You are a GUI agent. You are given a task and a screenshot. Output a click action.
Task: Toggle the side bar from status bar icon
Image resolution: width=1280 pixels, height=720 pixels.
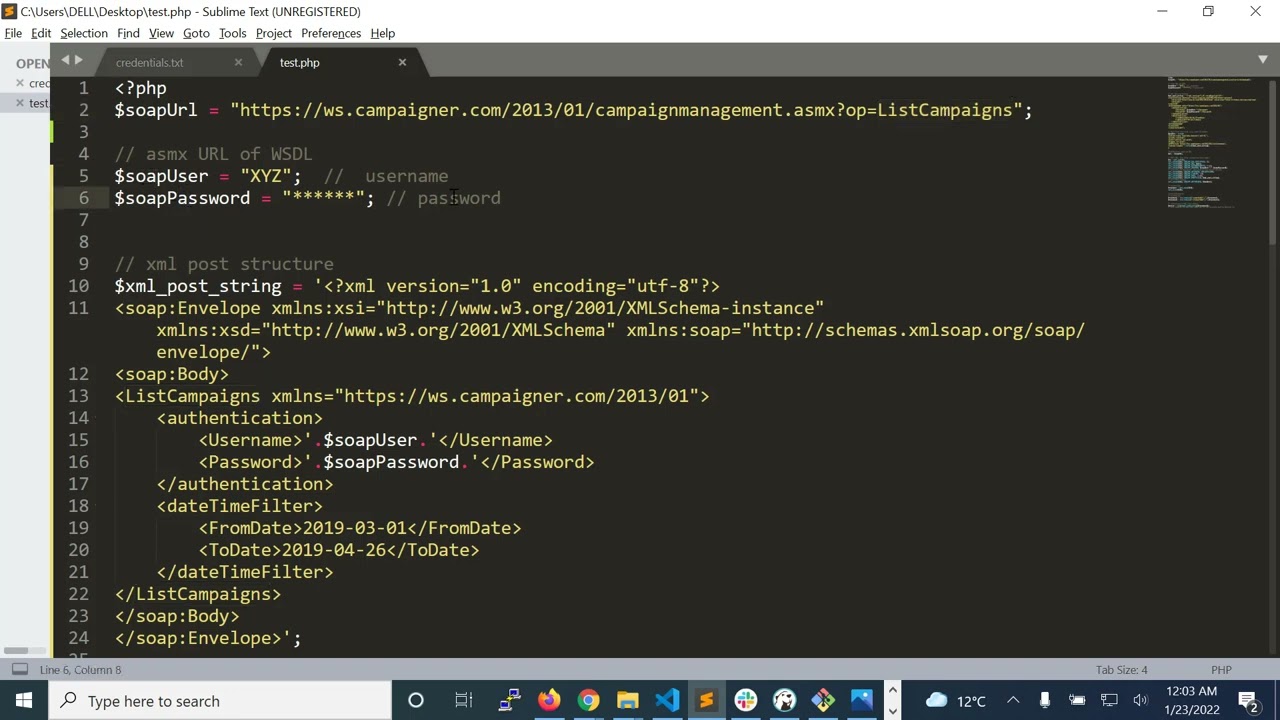19,669
